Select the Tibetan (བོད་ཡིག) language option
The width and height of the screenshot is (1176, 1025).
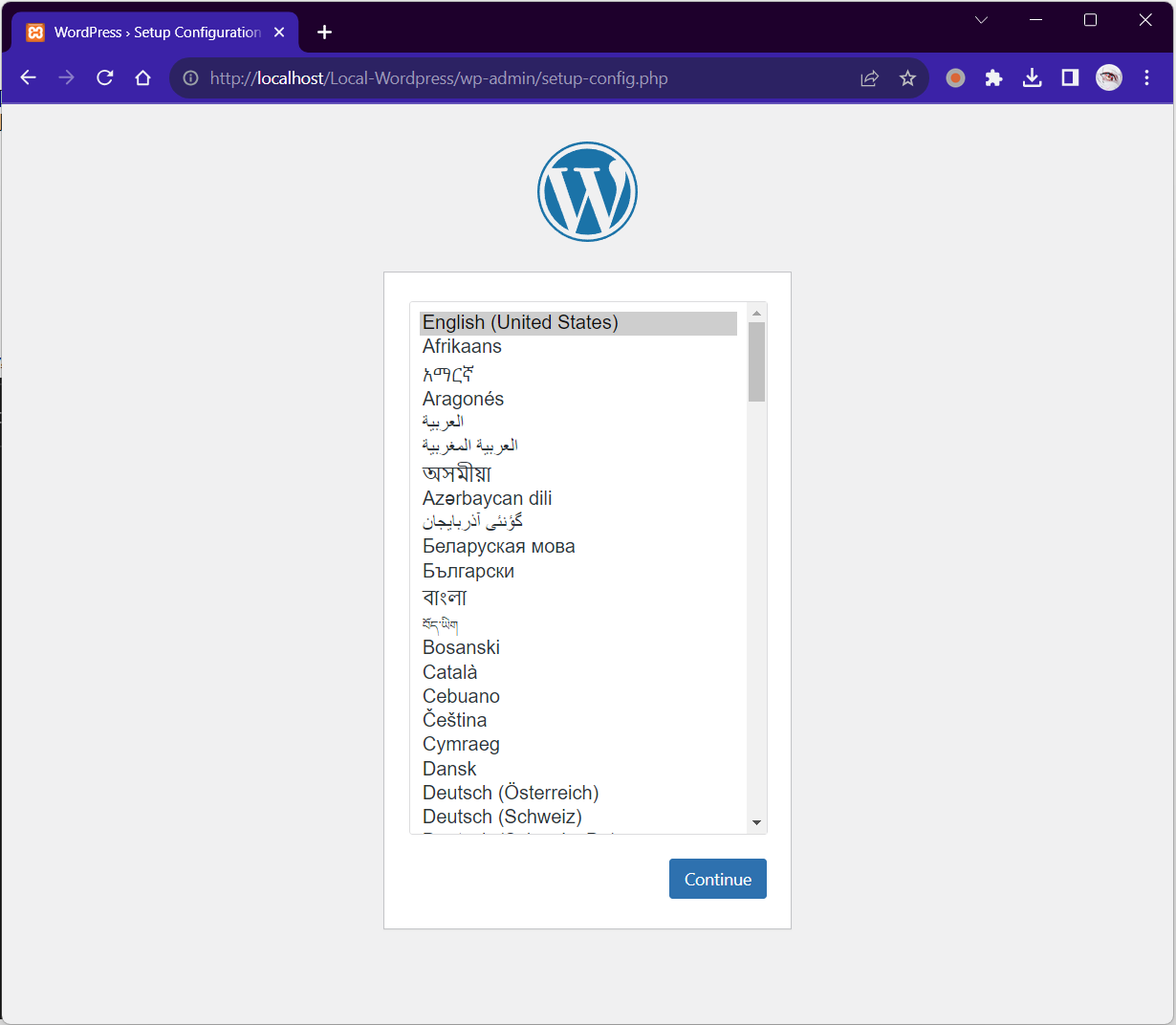[578, 624]
